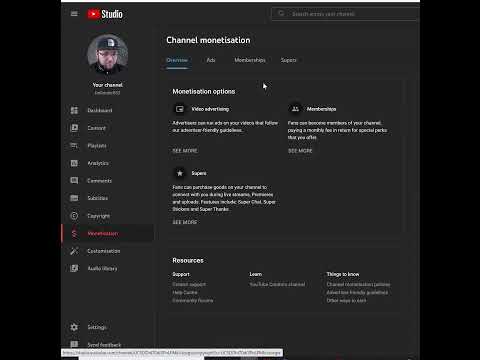Open the hamburger menu next to the Studio logo
This screenshot has height=360, width=480.
[74, 14]
